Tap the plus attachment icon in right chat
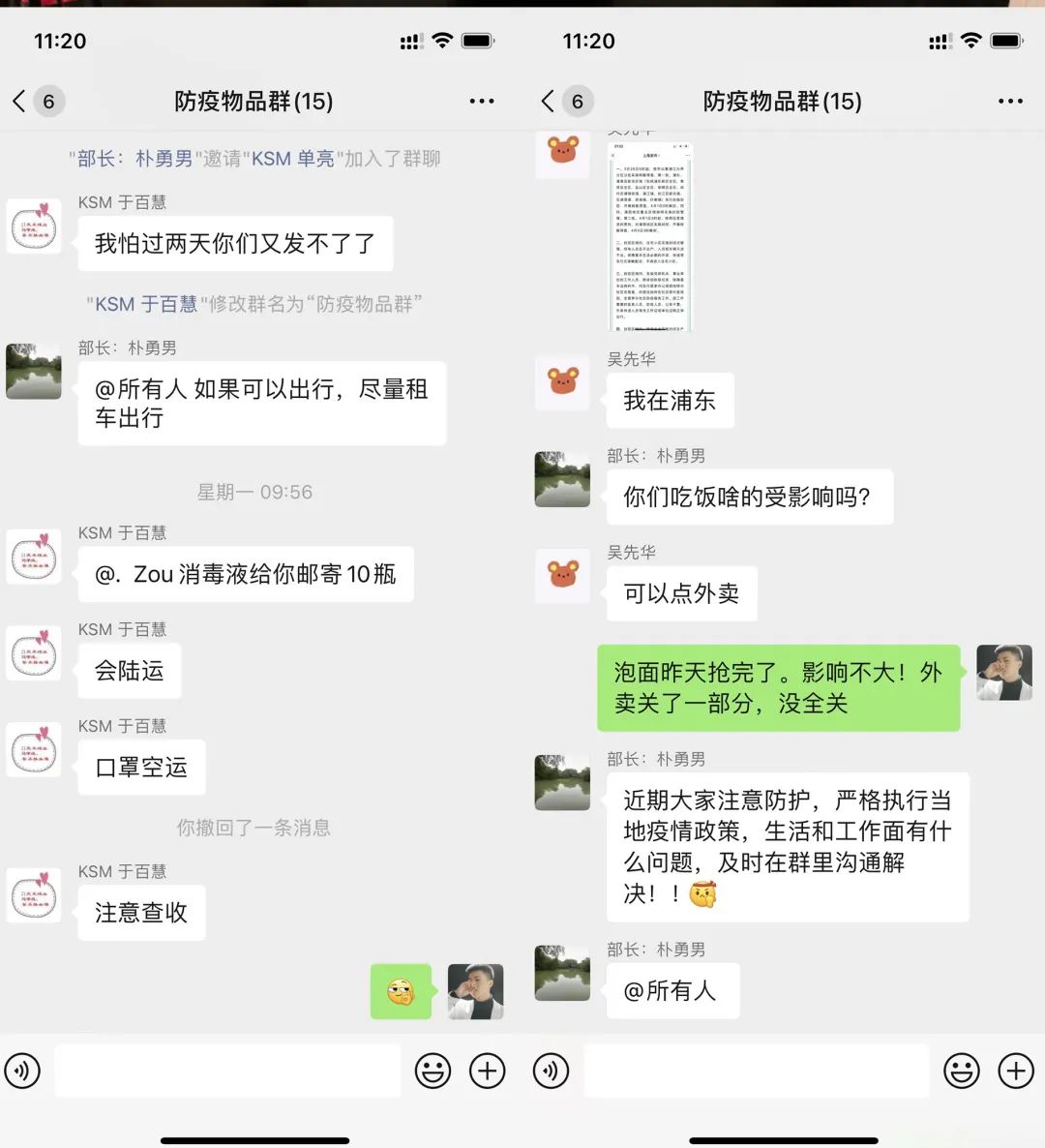 [1017, 1072]
